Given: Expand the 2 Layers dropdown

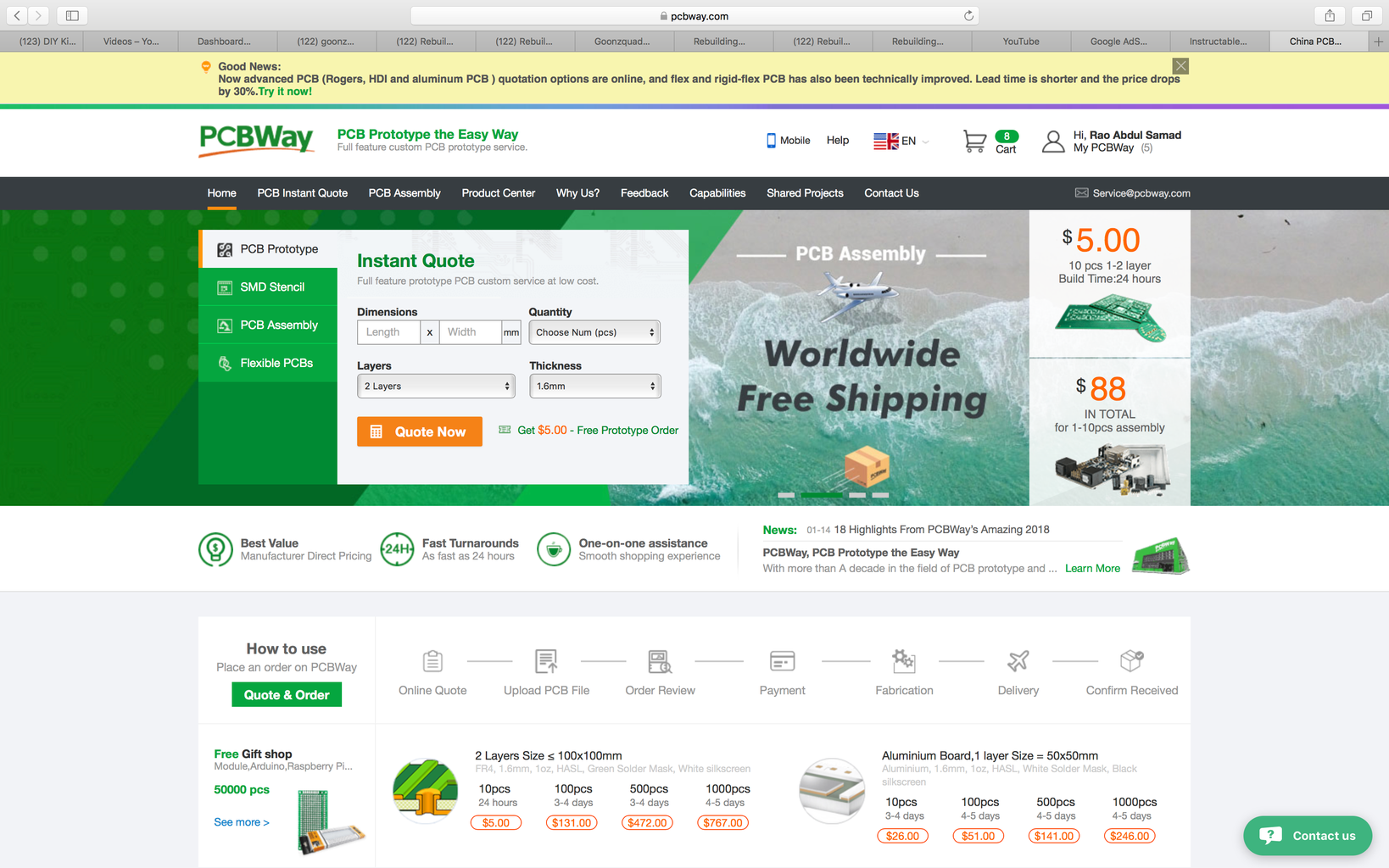Looking at the screenshot, I should tap(437, 386).
